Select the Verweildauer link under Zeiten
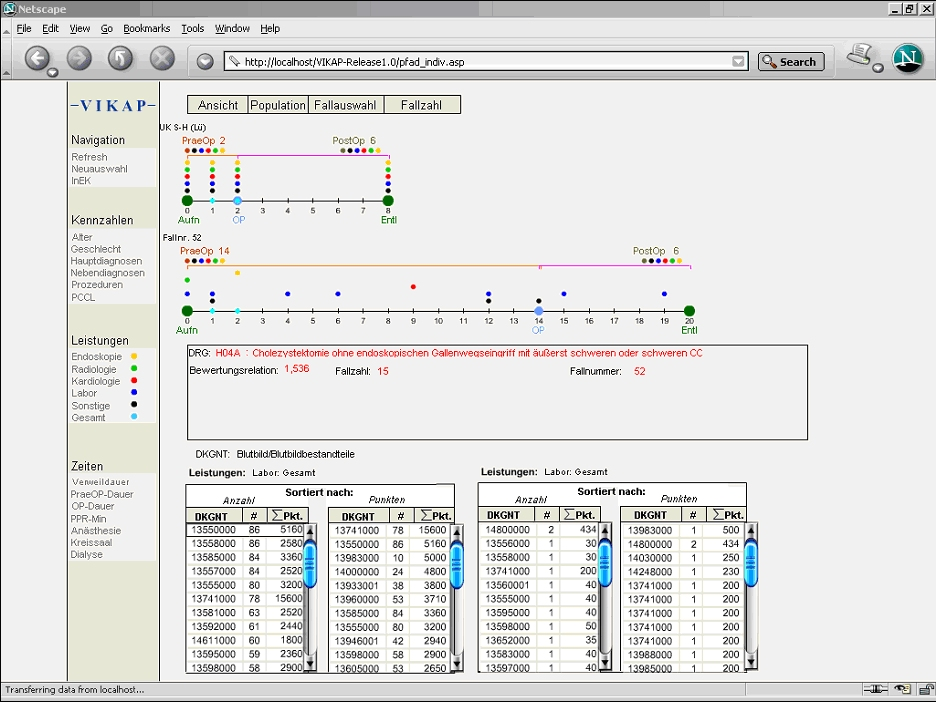Image resolution: width=936 pixels, height=702 pixels. (x=100, y=482)
